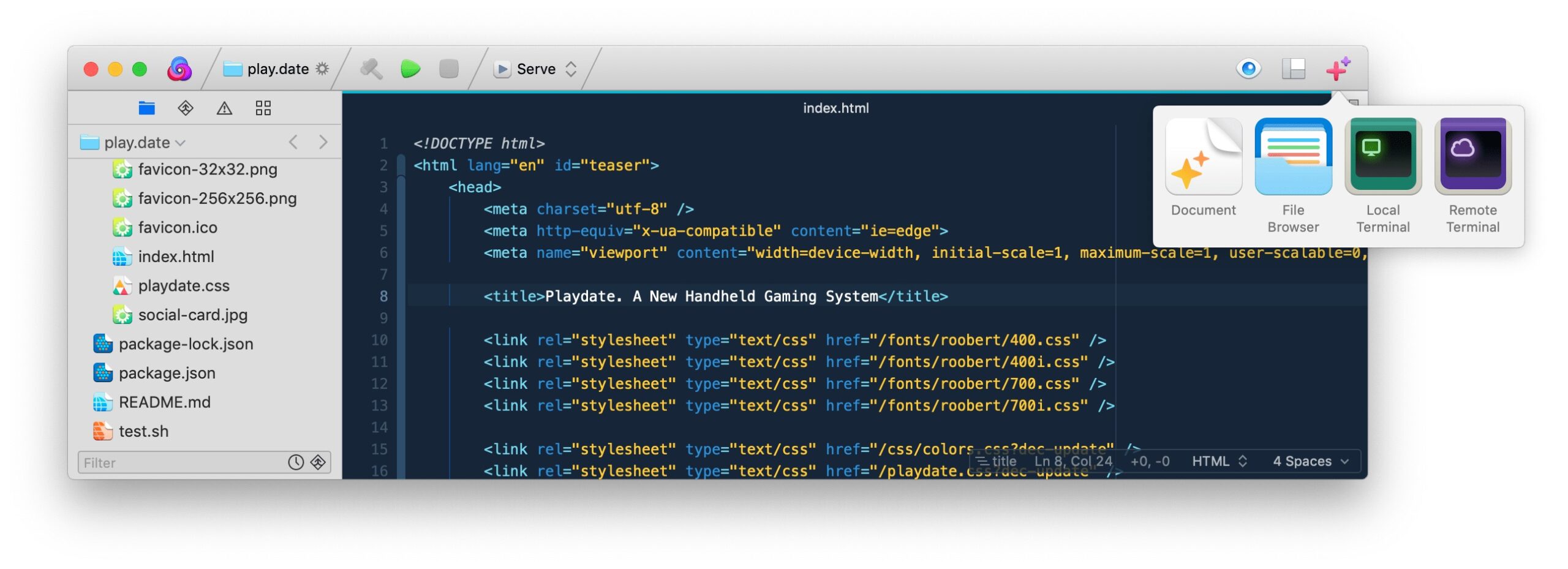Image resolution: width=1568 pixels, height=569 pixels.
Task: Click the index.html tab title
Action: [x=835, y=108]
